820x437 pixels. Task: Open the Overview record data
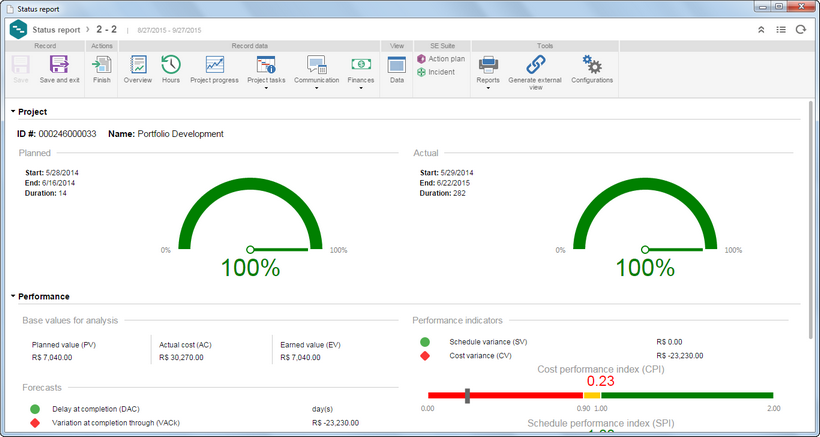click(138, 65)
